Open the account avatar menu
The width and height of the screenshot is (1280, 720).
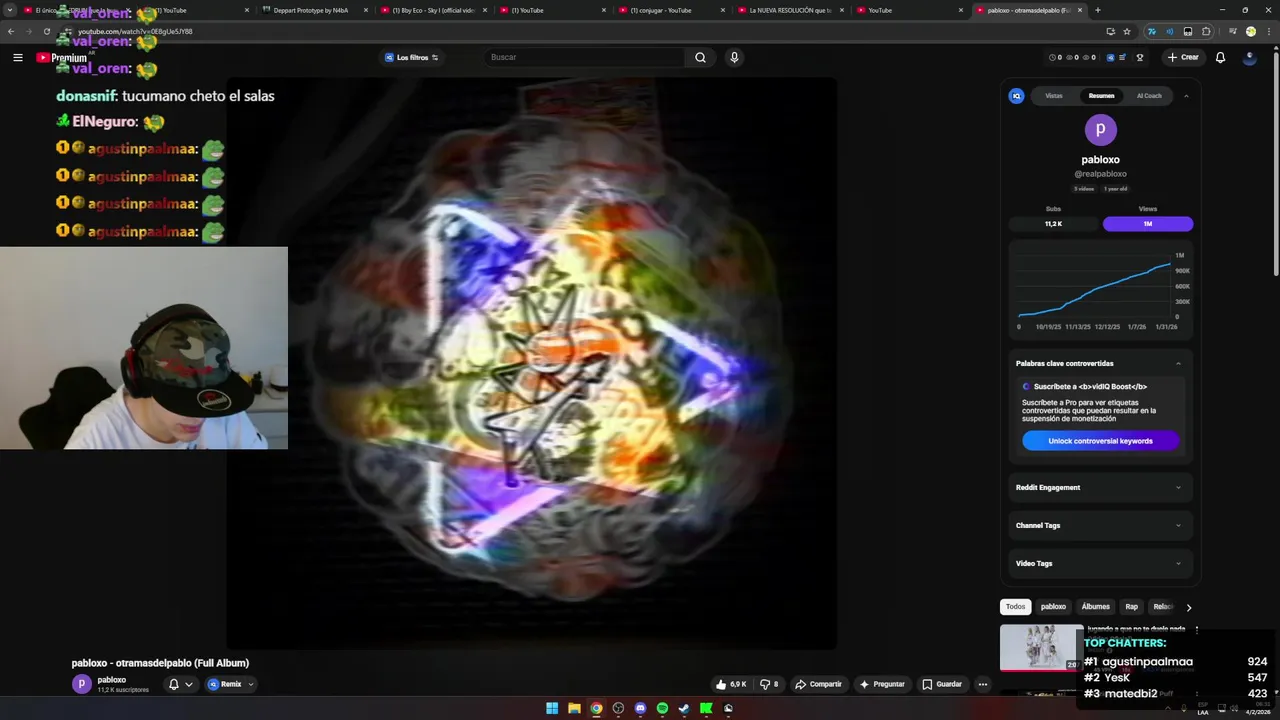click(1249, 57)
